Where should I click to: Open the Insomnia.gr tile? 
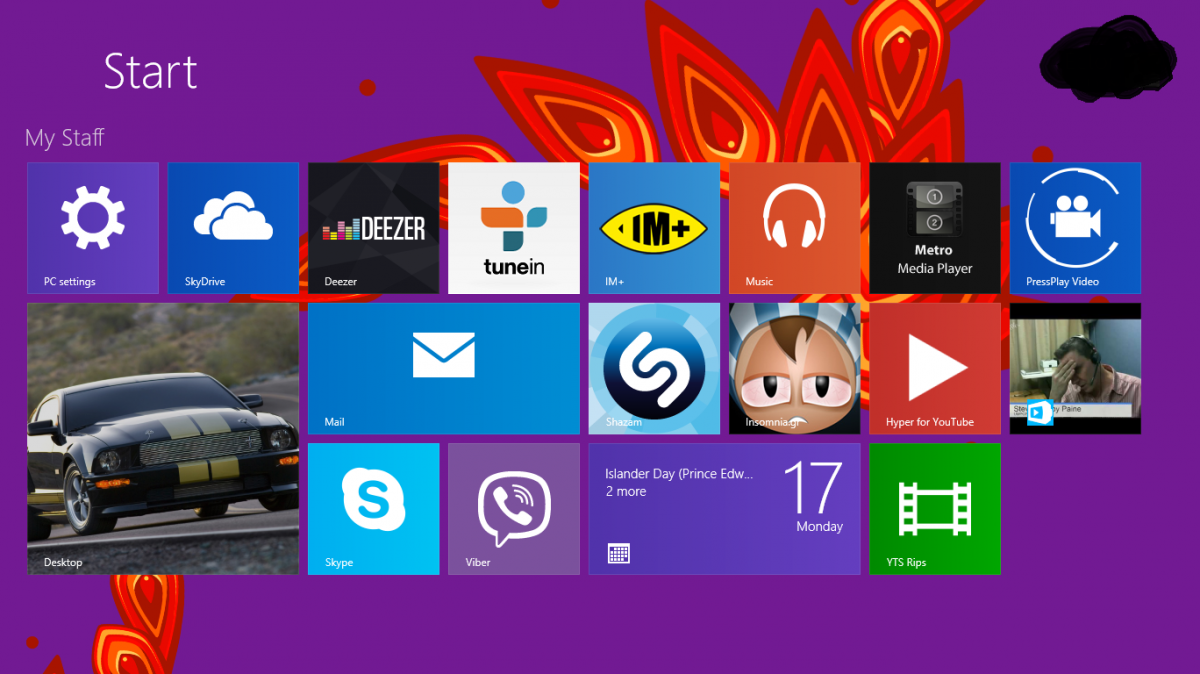point(795,369)
